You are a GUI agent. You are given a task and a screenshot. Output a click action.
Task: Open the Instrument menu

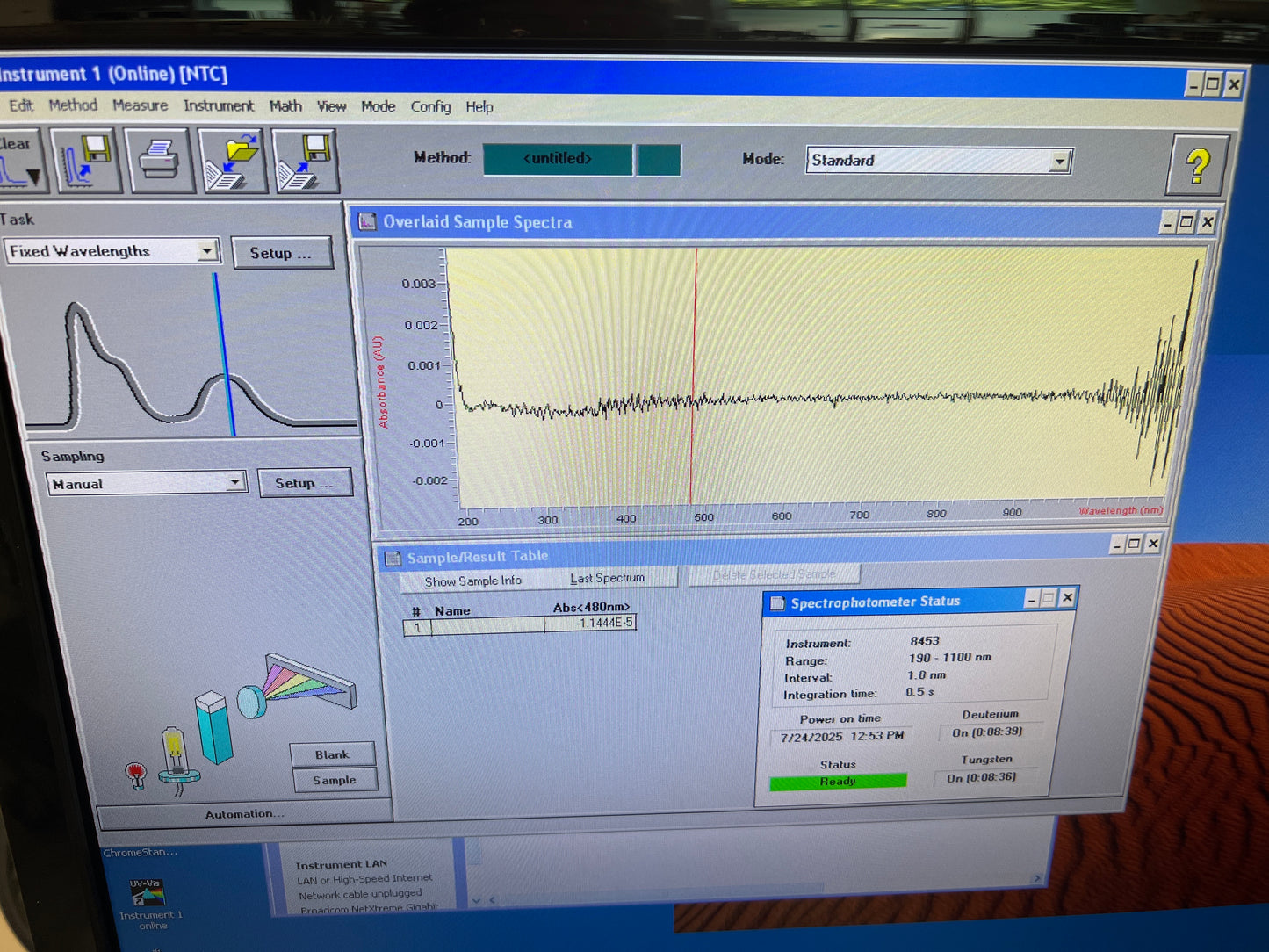click(x=219, y=106)
